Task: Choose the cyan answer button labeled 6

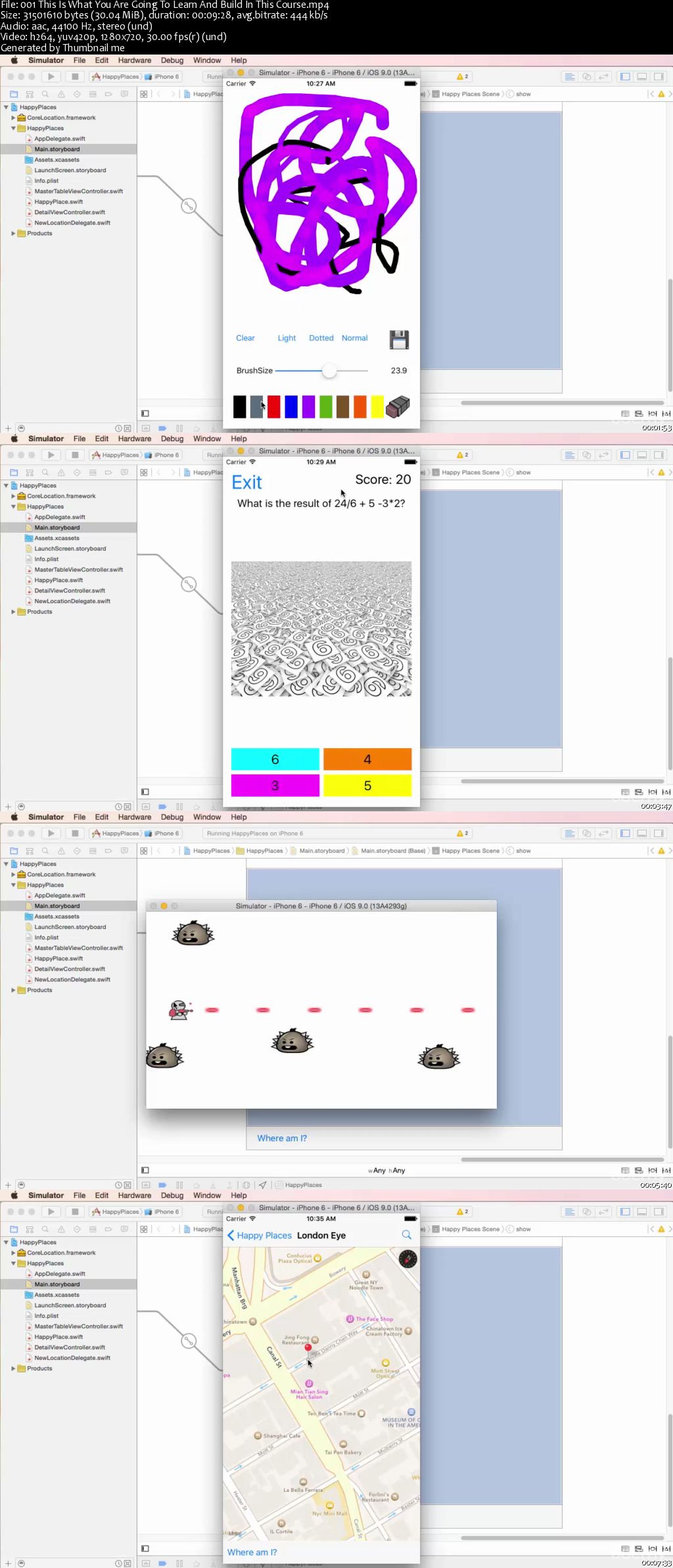Action: (275, 759)
